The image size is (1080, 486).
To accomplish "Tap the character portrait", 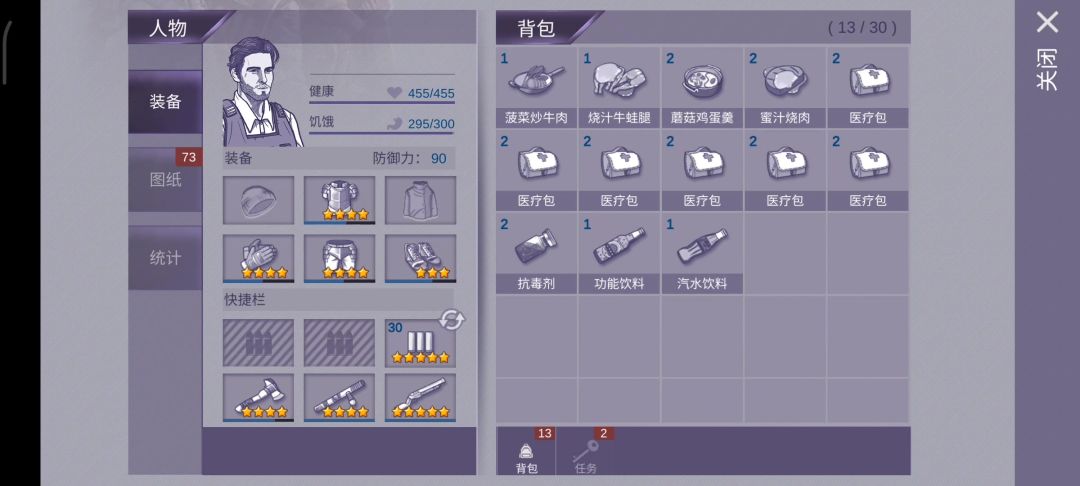I will [262, 92].
